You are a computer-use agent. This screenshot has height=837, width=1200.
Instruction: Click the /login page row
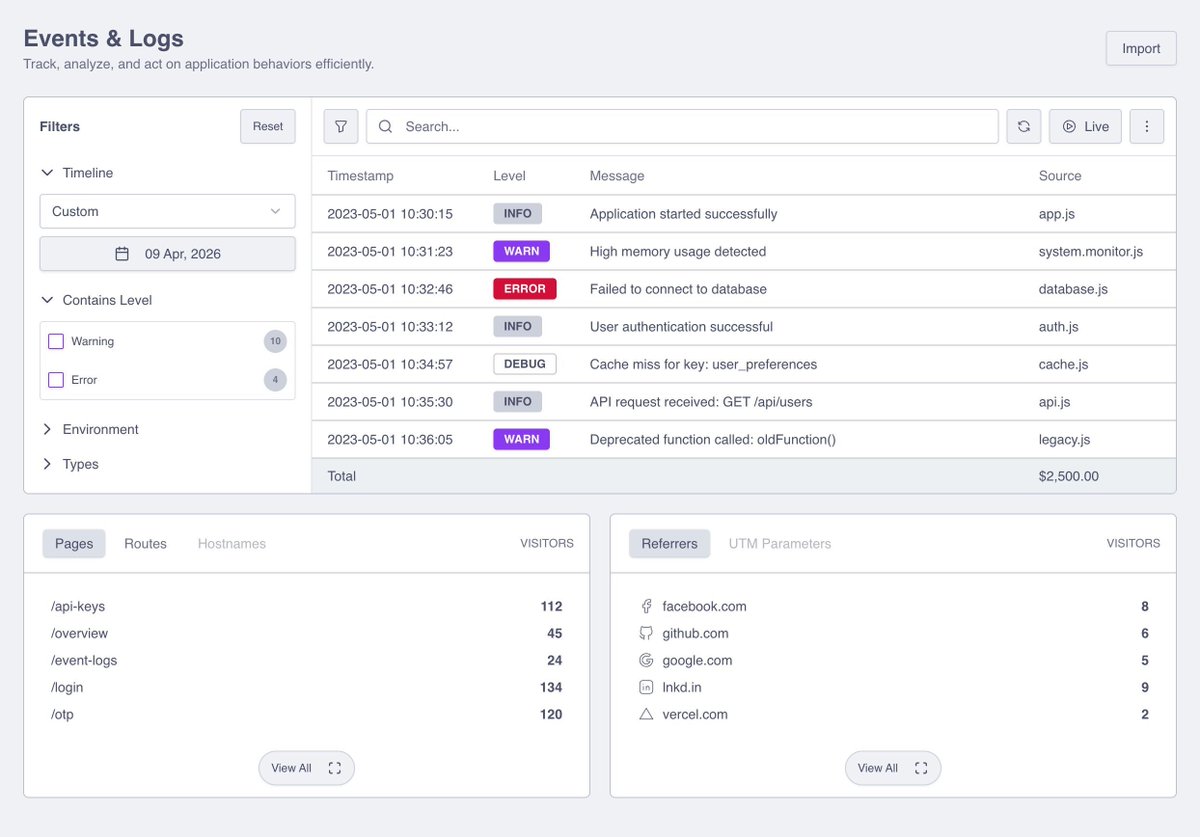pos(306,687)
